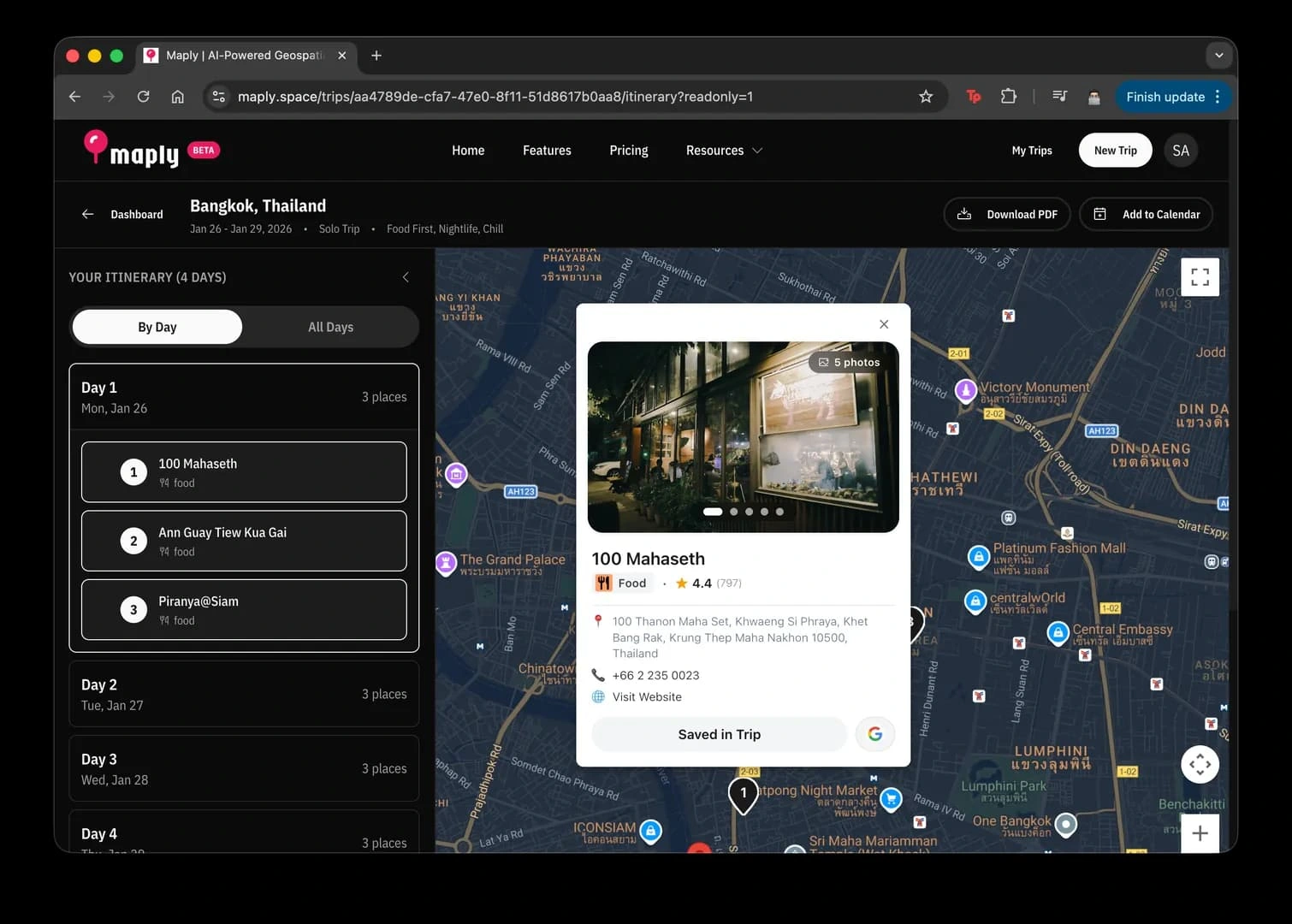Click the New Trip button

(1116, 151)
